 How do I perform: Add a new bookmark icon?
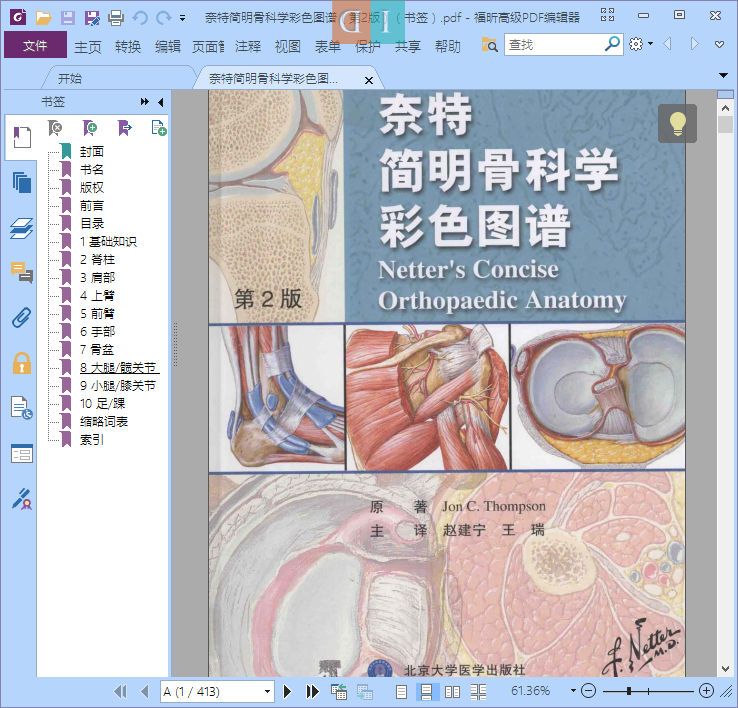[x=89, y=128]
